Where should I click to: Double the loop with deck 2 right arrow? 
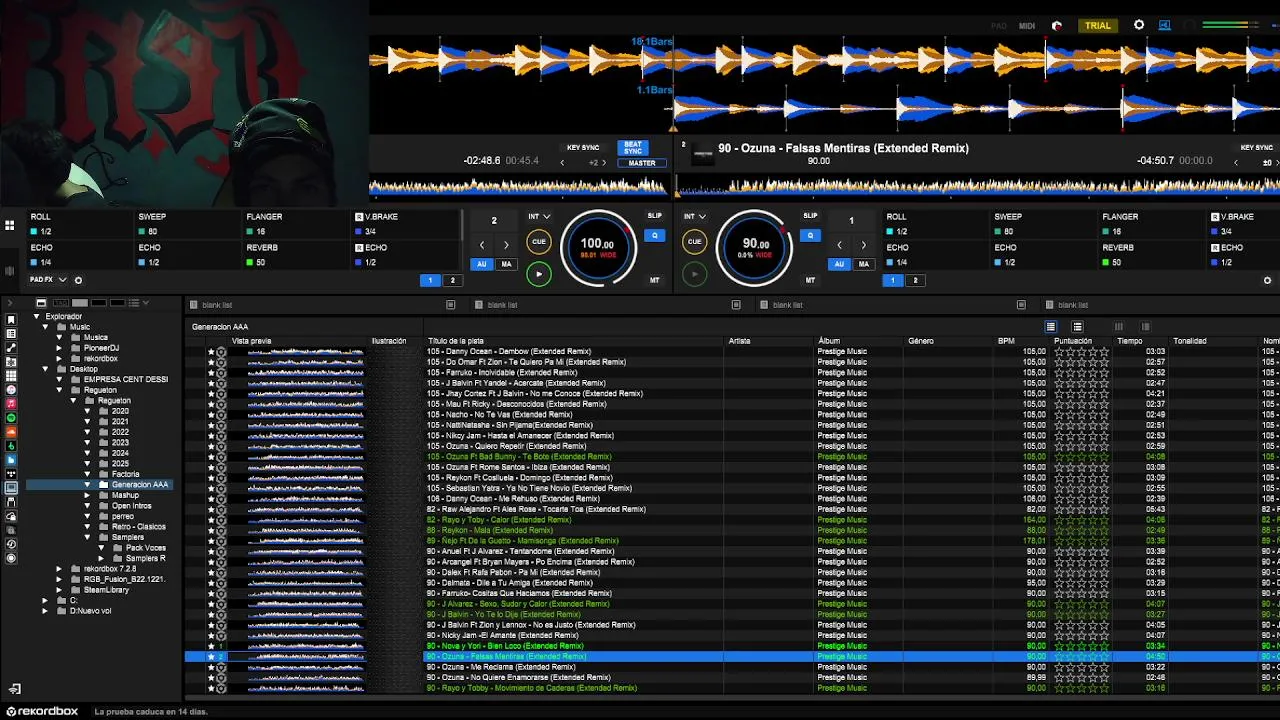click(x=863, y=245)
